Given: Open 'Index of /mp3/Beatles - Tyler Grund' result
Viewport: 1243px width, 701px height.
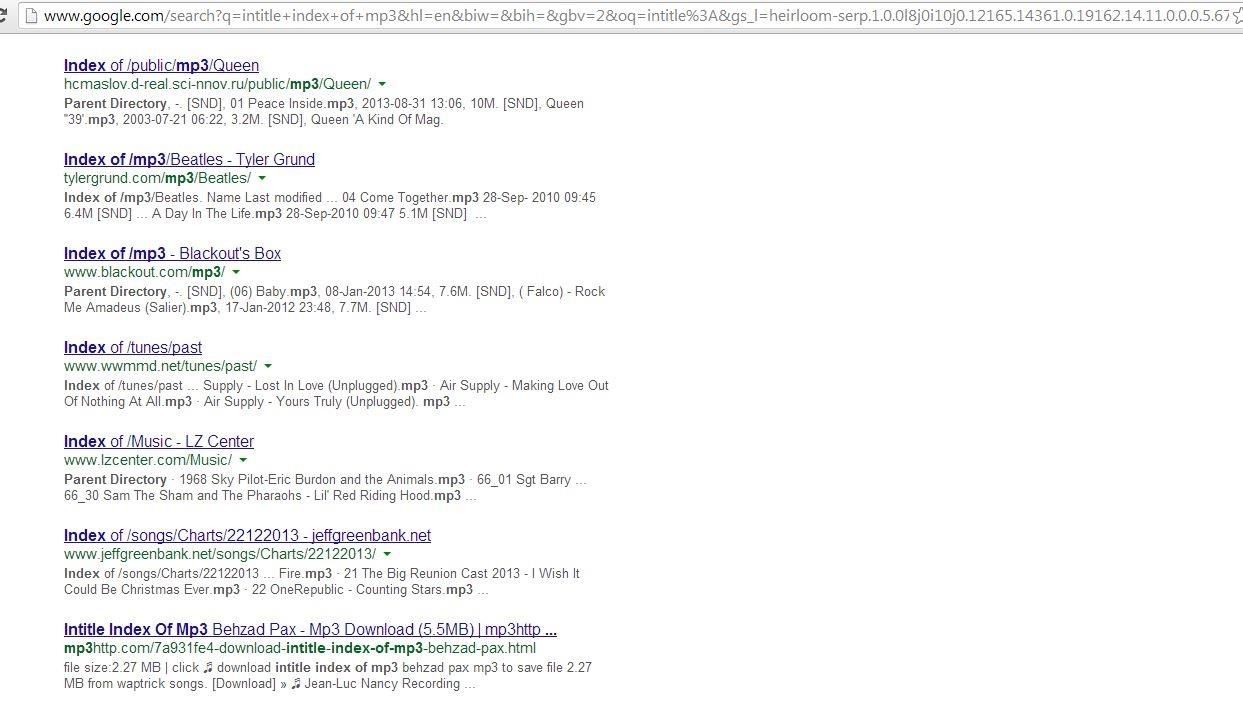Looking at the screenshot, I should [189, 160].
